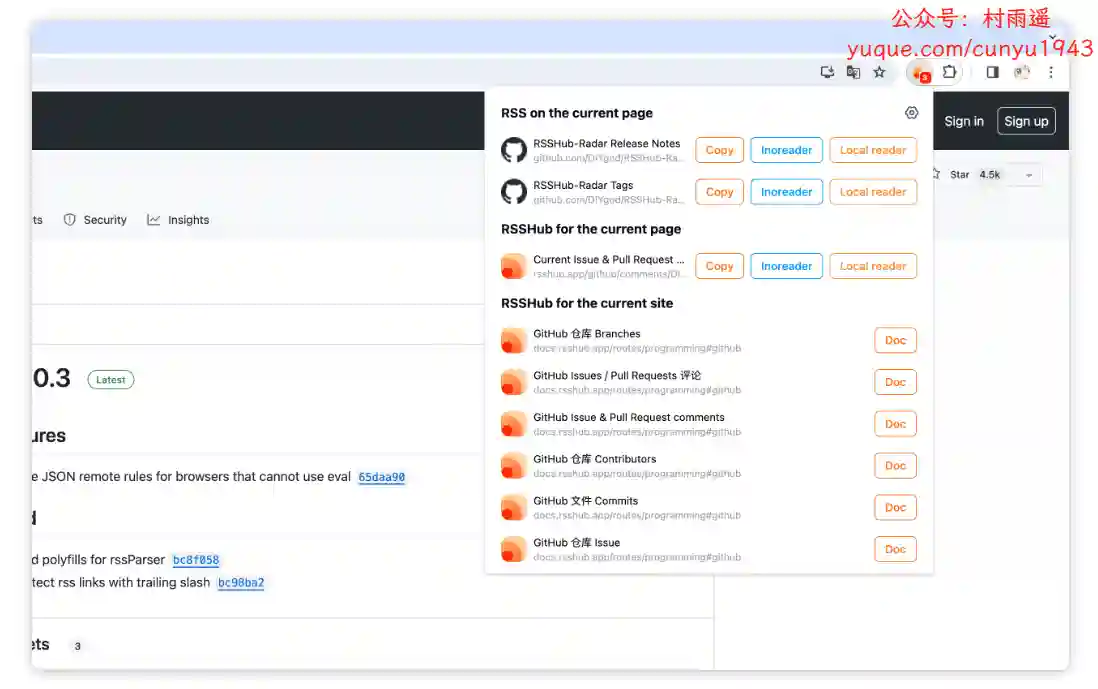Expand the Star dropdown arrow

[x=1029, y=175]
